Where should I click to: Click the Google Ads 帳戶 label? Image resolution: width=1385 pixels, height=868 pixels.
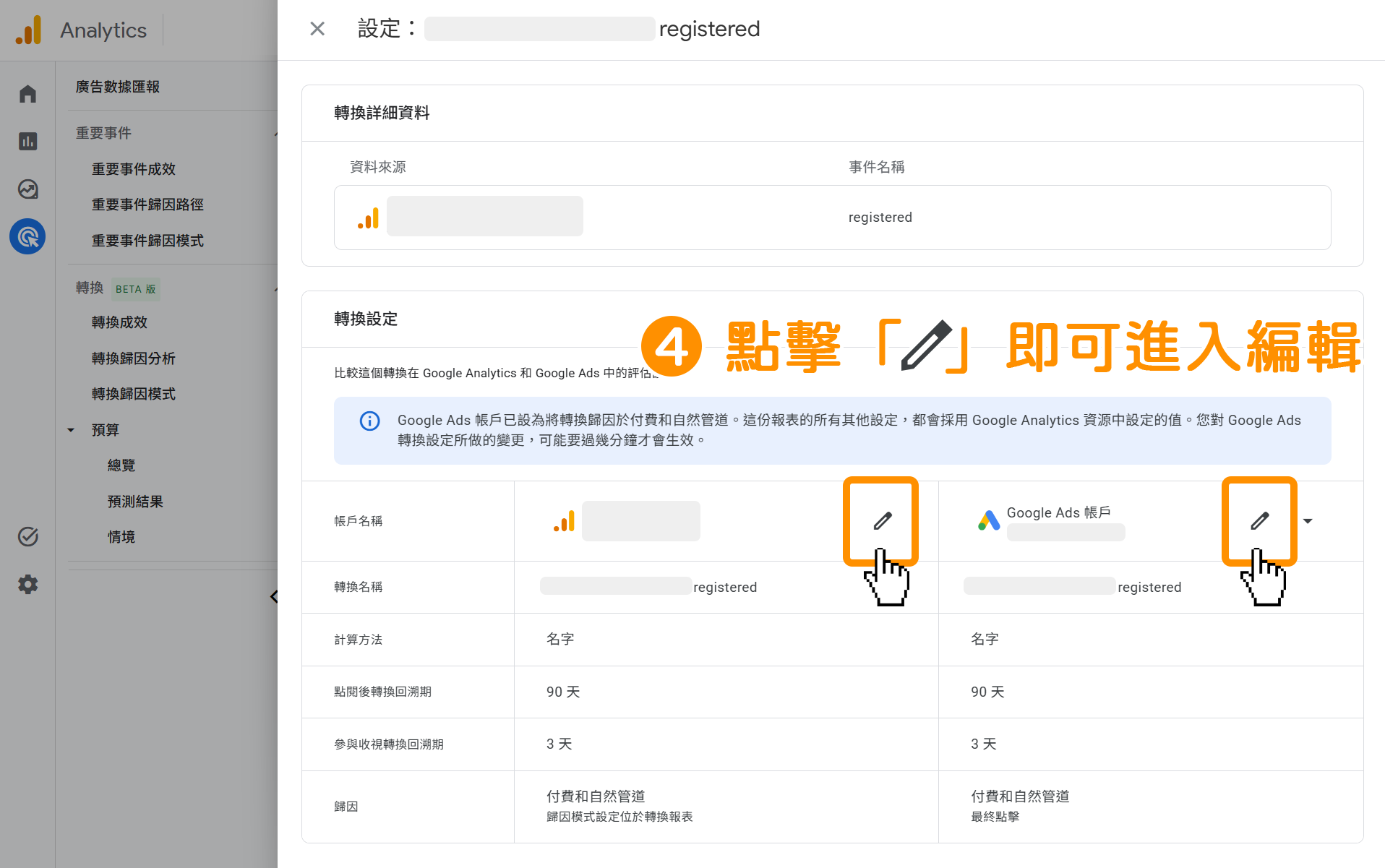click(x=1058, y=512)
